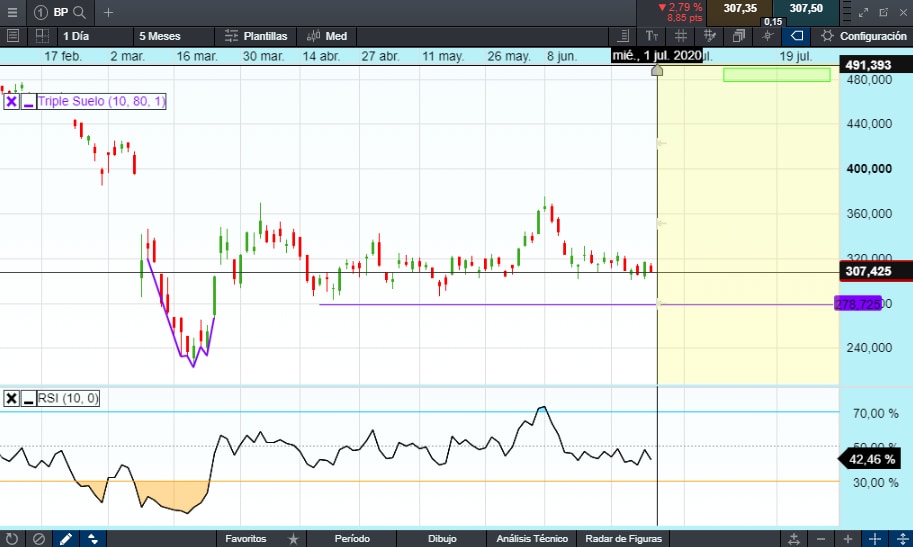Zoom out with the minus icon
Image resolution: width=913 pixels, height=547 pixels.
pyautogui.click(x=820, y=539)
